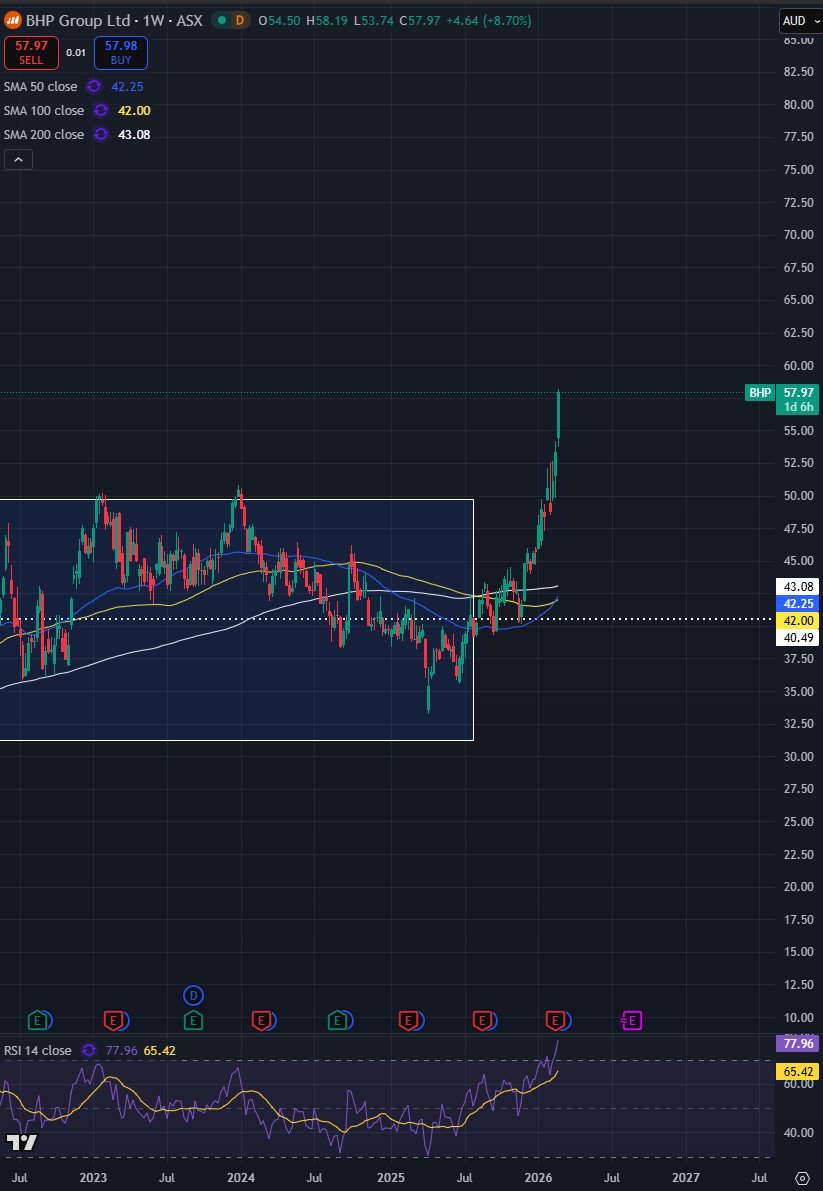Open the red earnings marker for early 2023
823x1191 pixels.
pos(113,1020)
